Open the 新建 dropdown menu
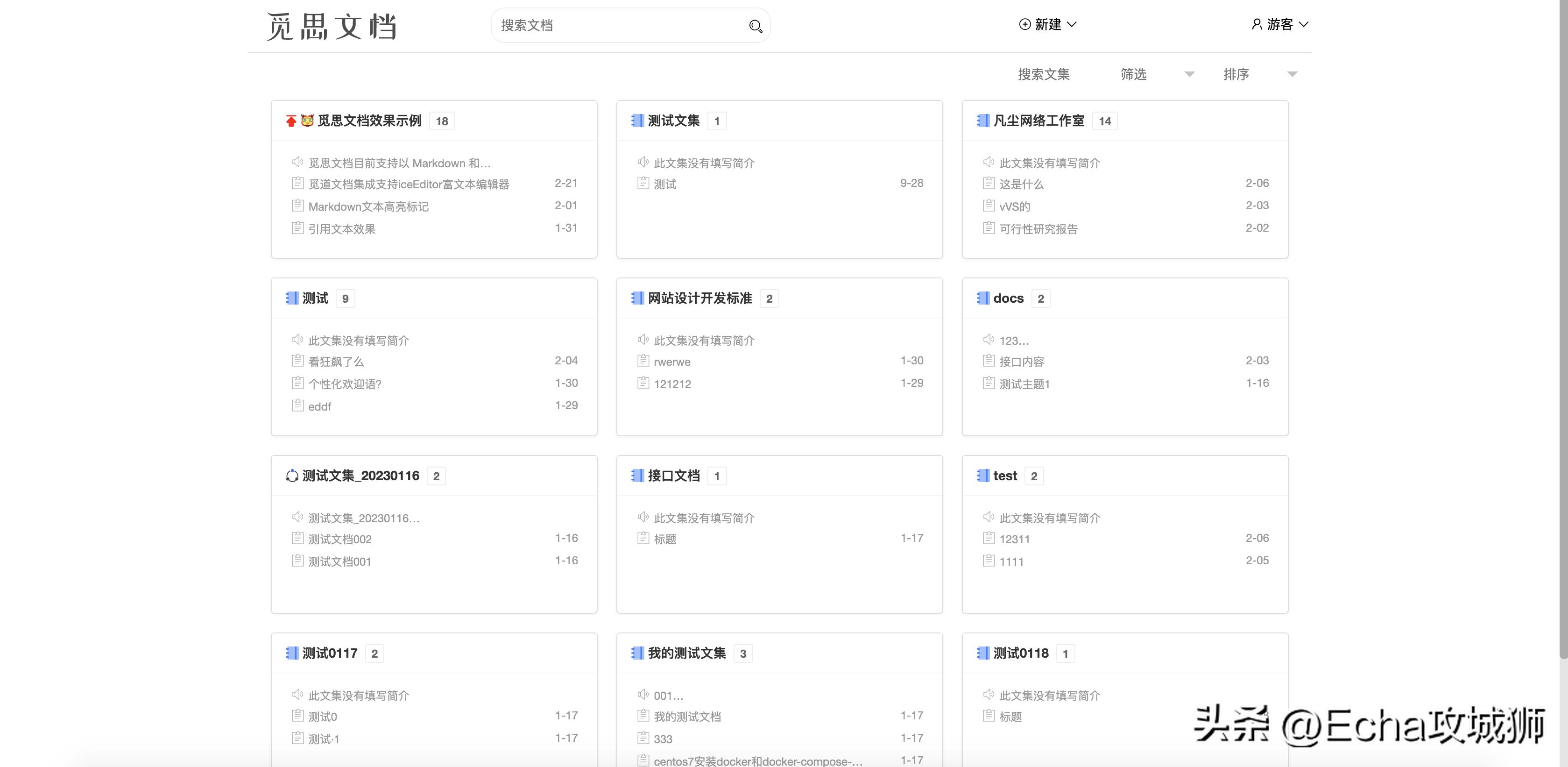Screen dimensions: 1568x767 click(x=1048, y=24)
